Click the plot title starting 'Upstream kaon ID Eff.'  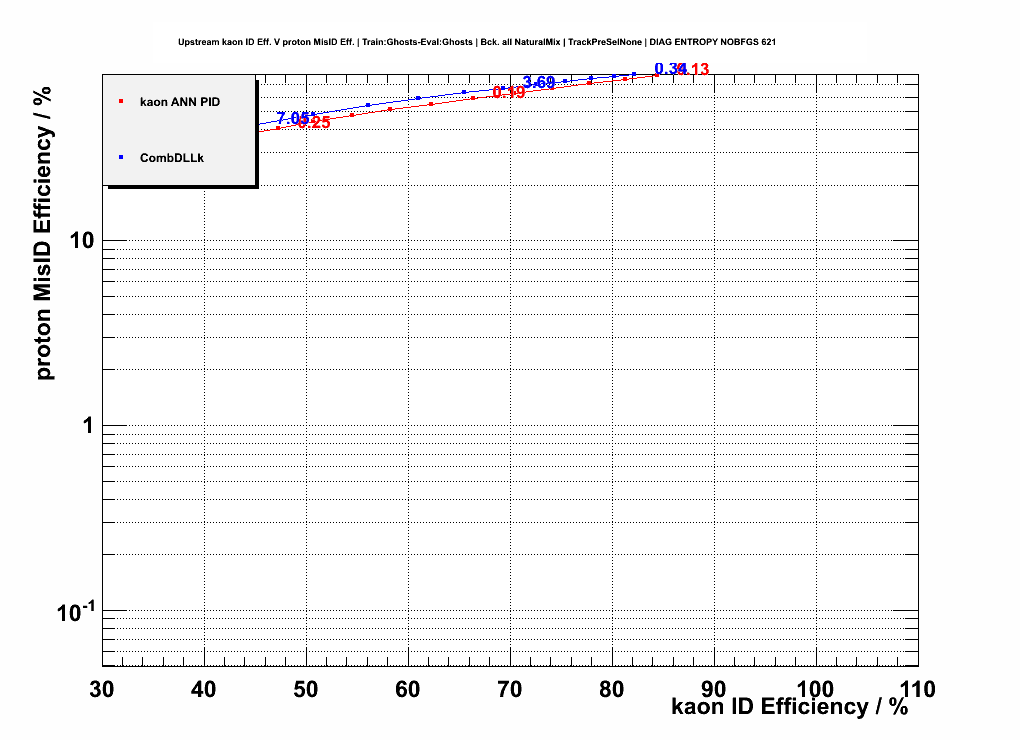click(477, 42)
